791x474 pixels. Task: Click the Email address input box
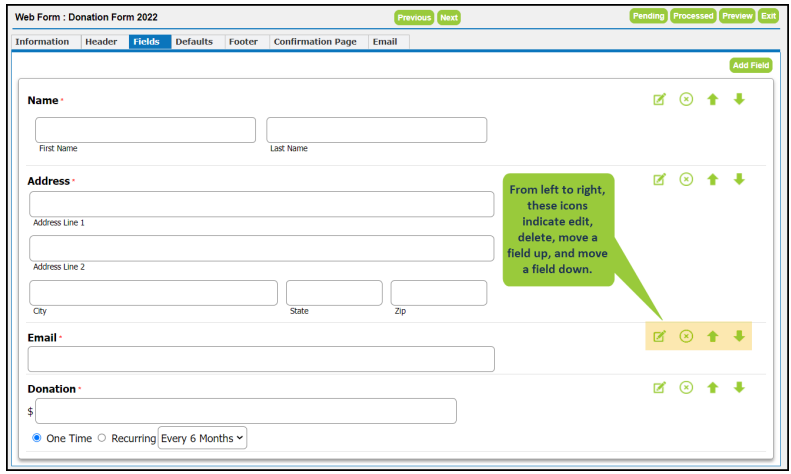[x=261, y=359]
